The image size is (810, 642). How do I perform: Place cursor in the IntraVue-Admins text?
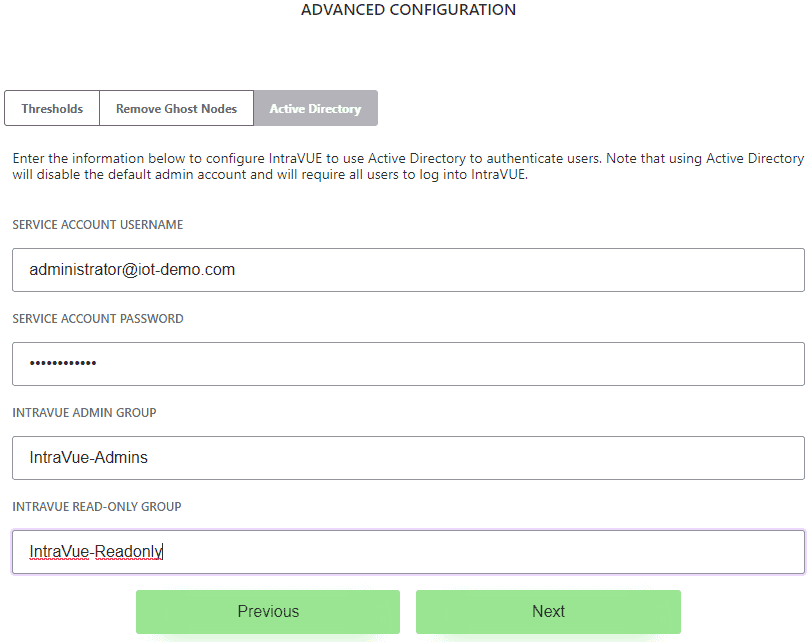pyautogui.click(x=88, y=458)
